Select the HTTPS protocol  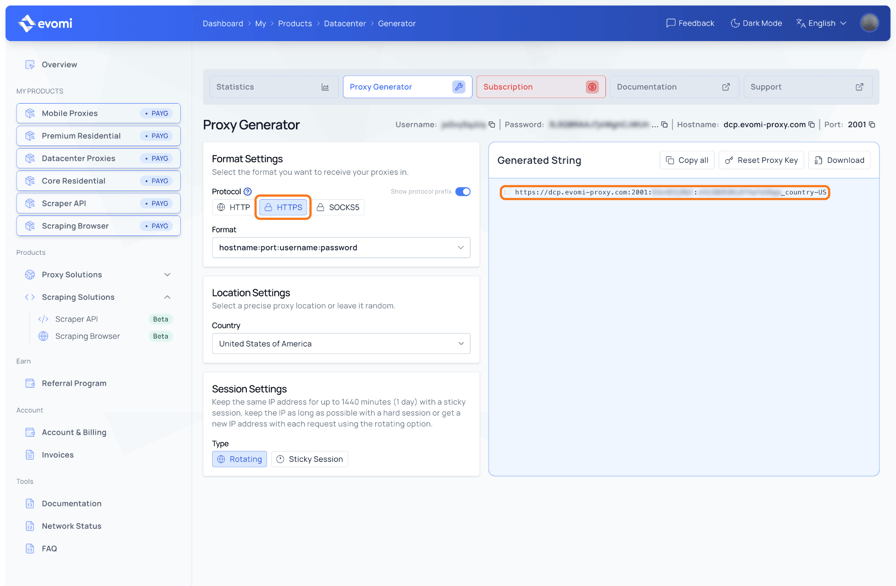click(283, 207)
